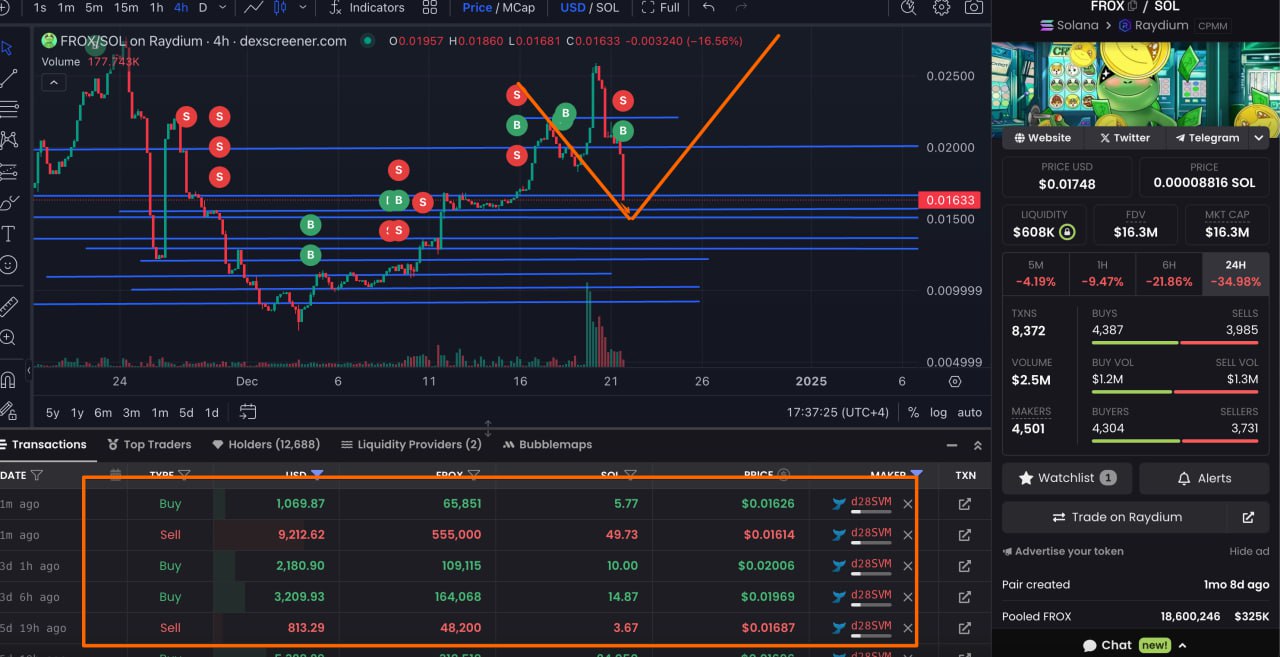Toggle the PRICE column currency icon
Screen dimensions: 1280x657
point(784,475)
